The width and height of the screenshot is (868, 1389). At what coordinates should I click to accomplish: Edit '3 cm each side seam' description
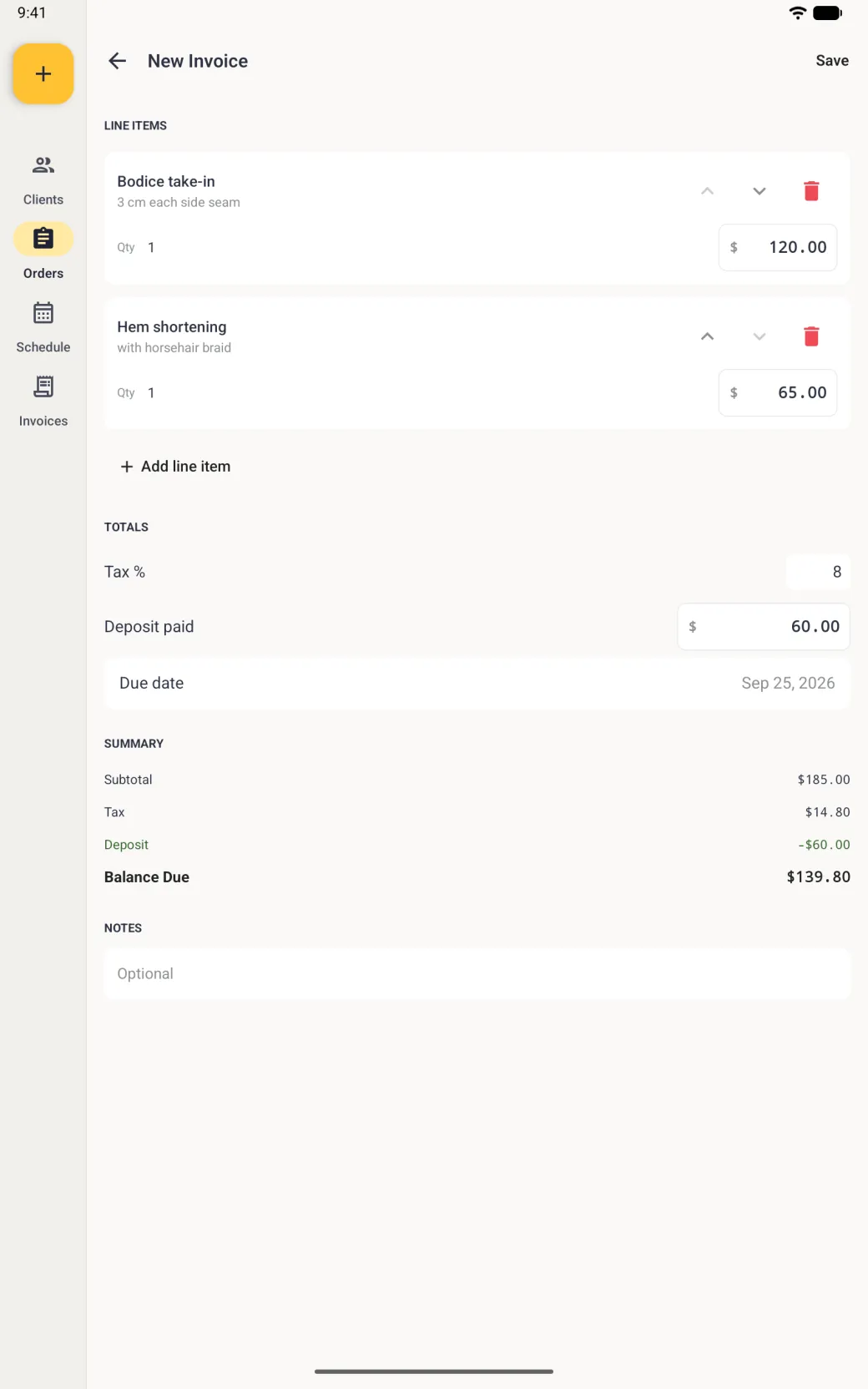179,202
